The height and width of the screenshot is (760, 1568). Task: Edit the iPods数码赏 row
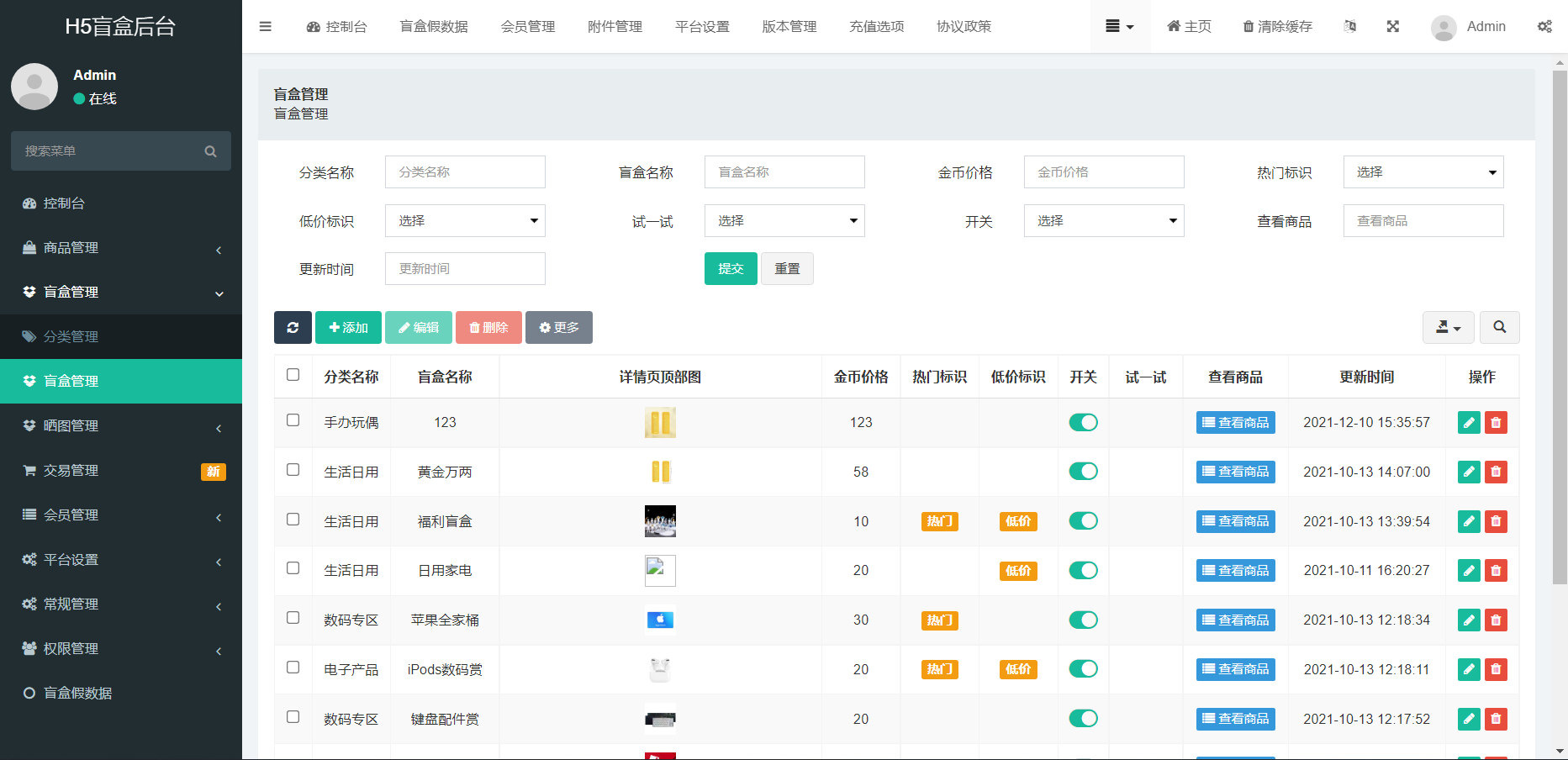coord(1469,669)
